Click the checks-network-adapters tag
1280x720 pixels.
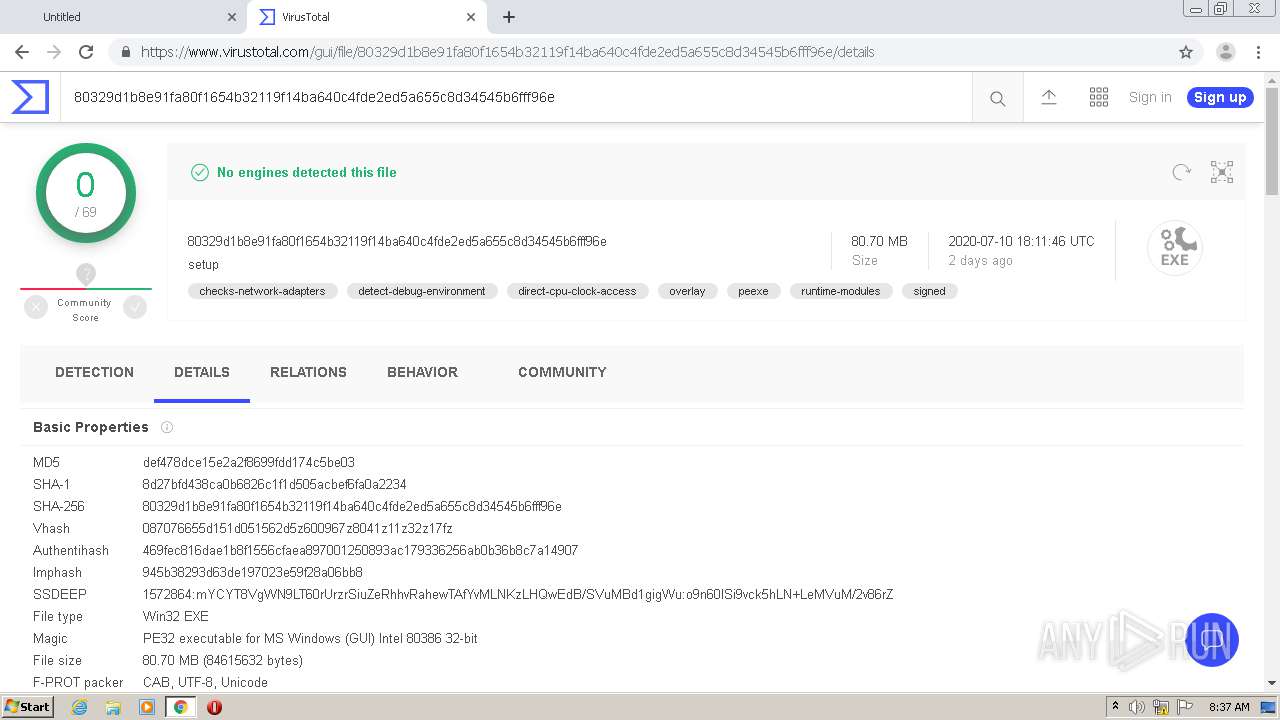point(262,291)
